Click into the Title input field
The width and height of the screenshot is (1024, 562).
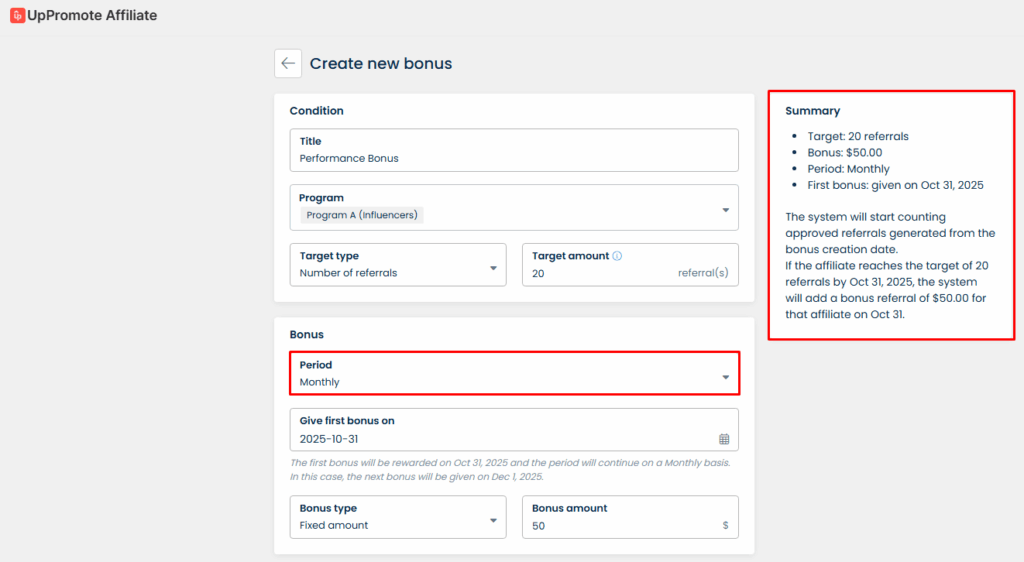(514, 158)
